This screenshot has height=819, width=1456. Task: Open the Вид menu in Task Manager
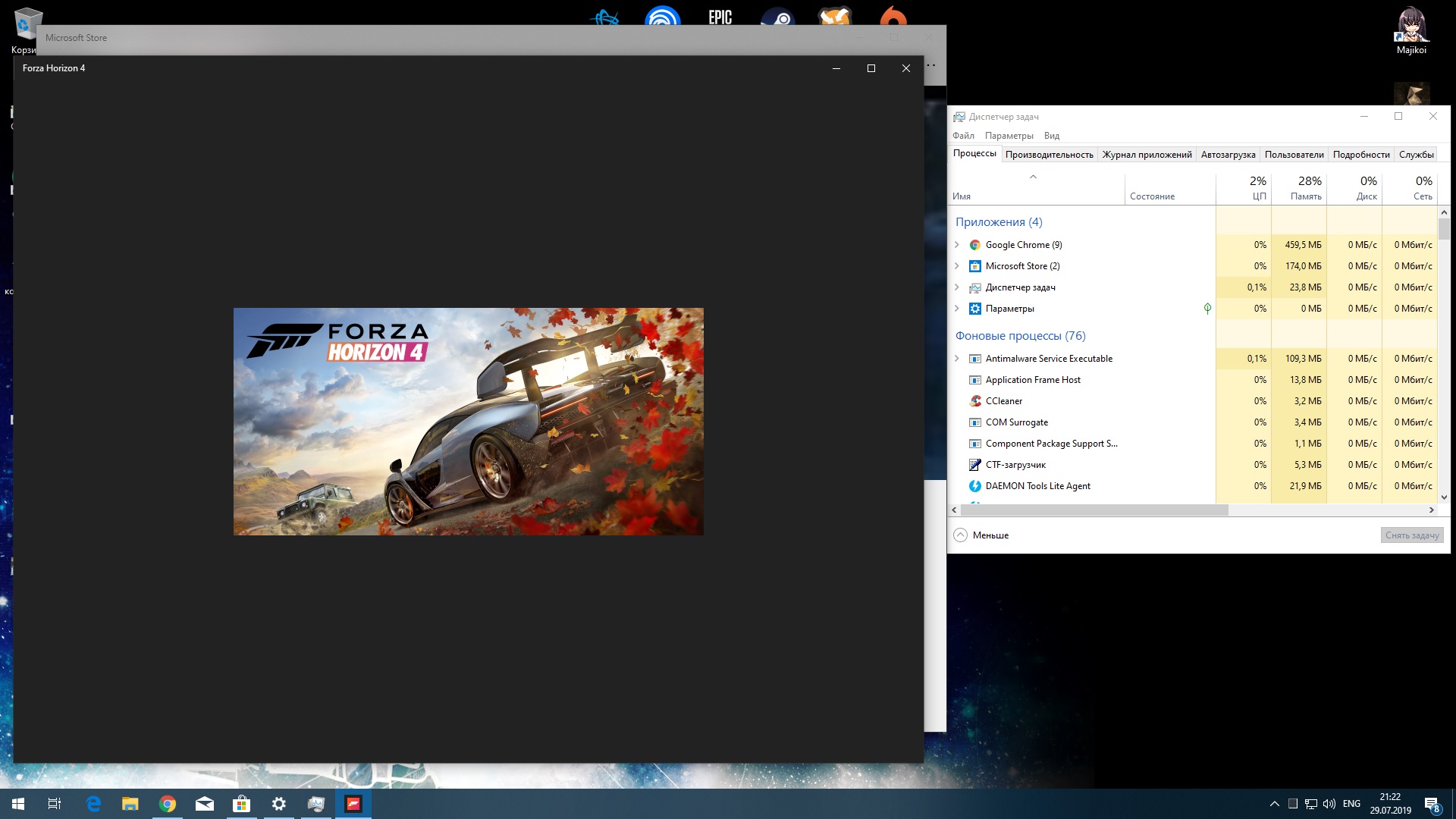point(1051,136)
